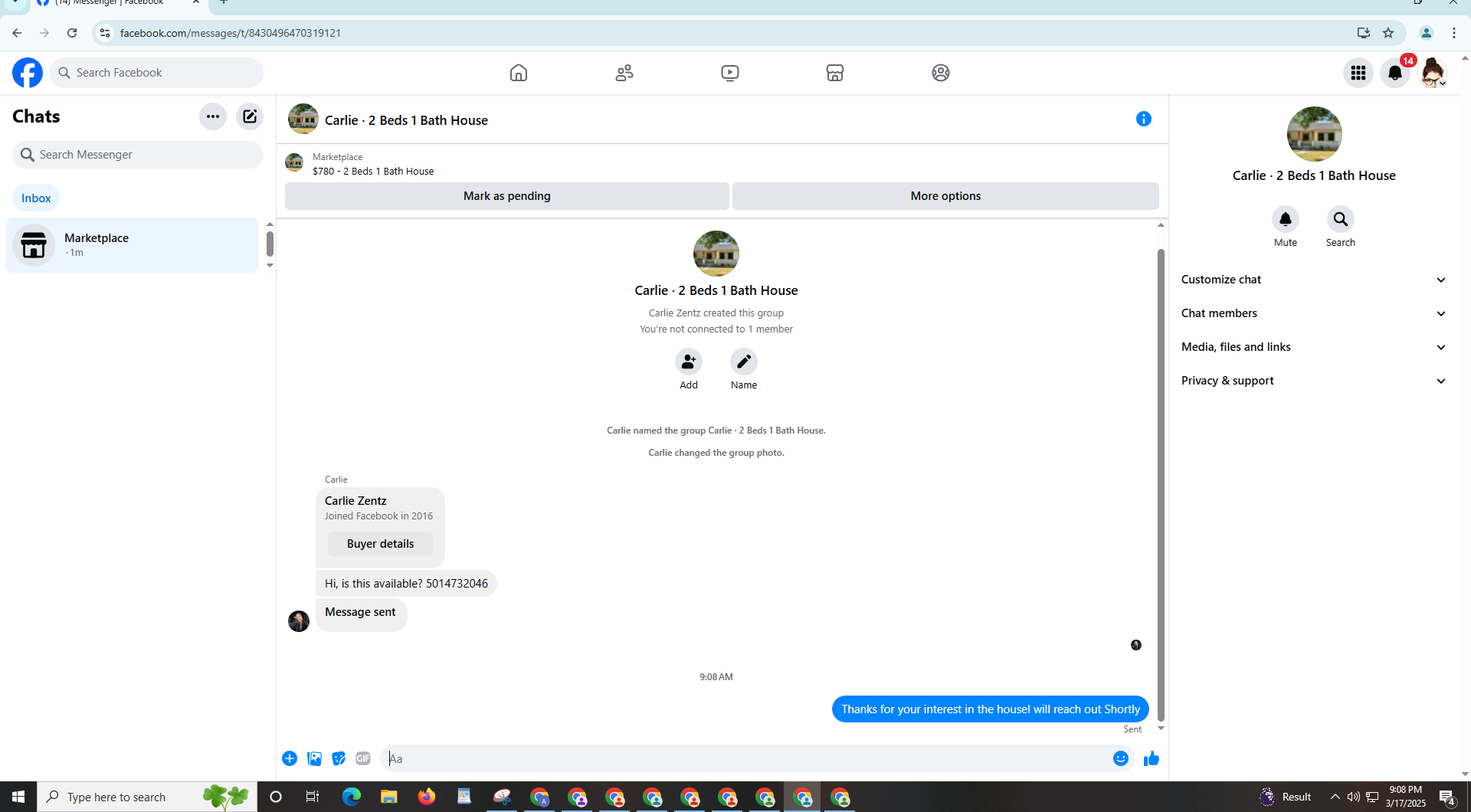This screenshot has width=1471, height=812.
Task: Open the Chrome profile icon
Action: tap(1427, 33)
